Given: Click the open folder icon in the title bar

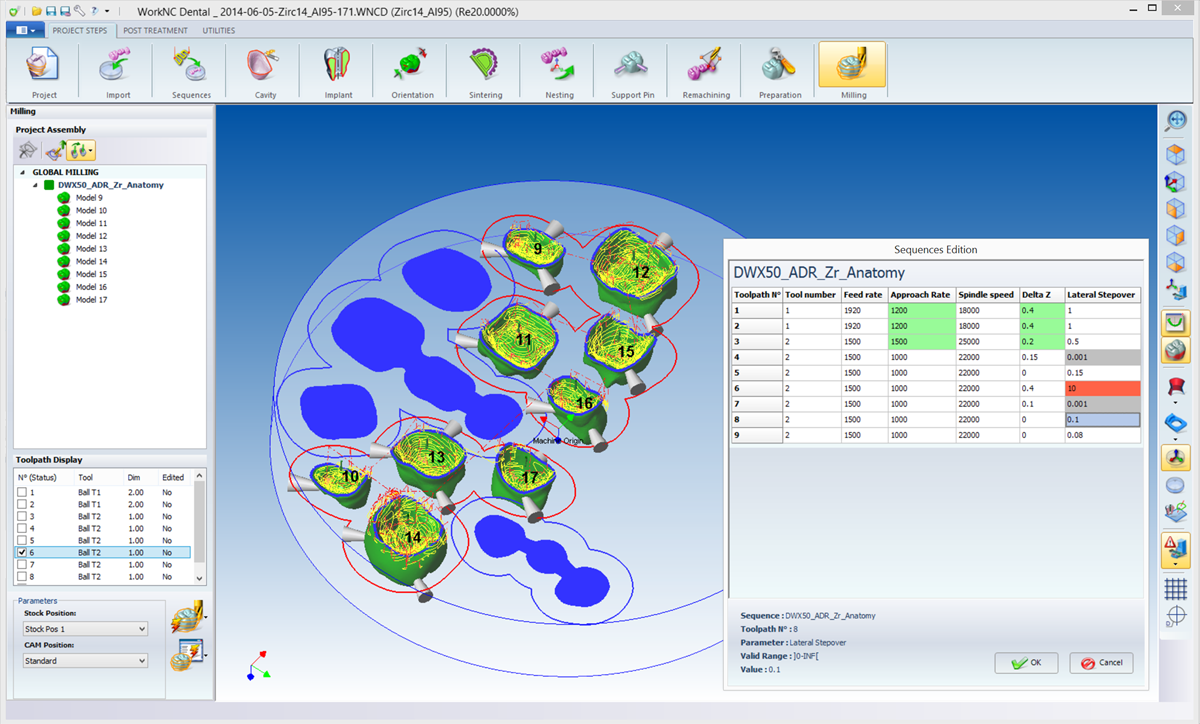Looking at the screenshot, I should click(37, 10).
